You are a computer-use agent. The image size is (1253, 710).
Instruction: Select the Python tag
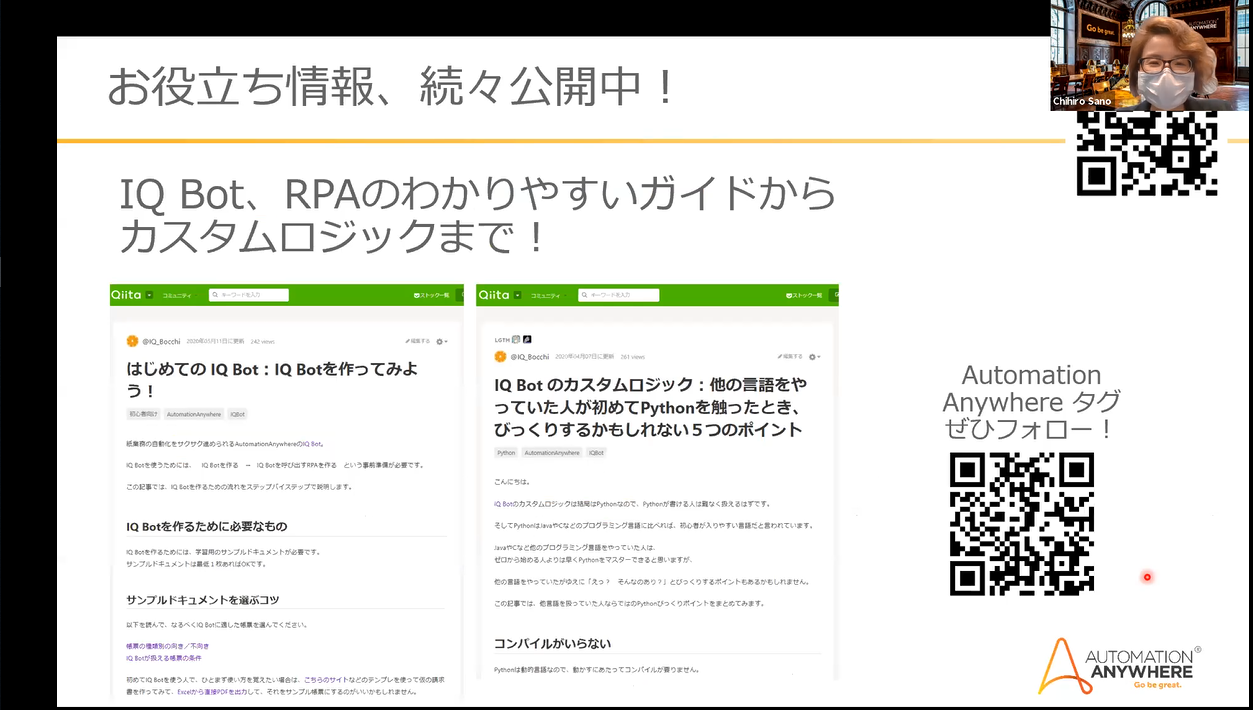pyautogui.click(x=506, y=453)
